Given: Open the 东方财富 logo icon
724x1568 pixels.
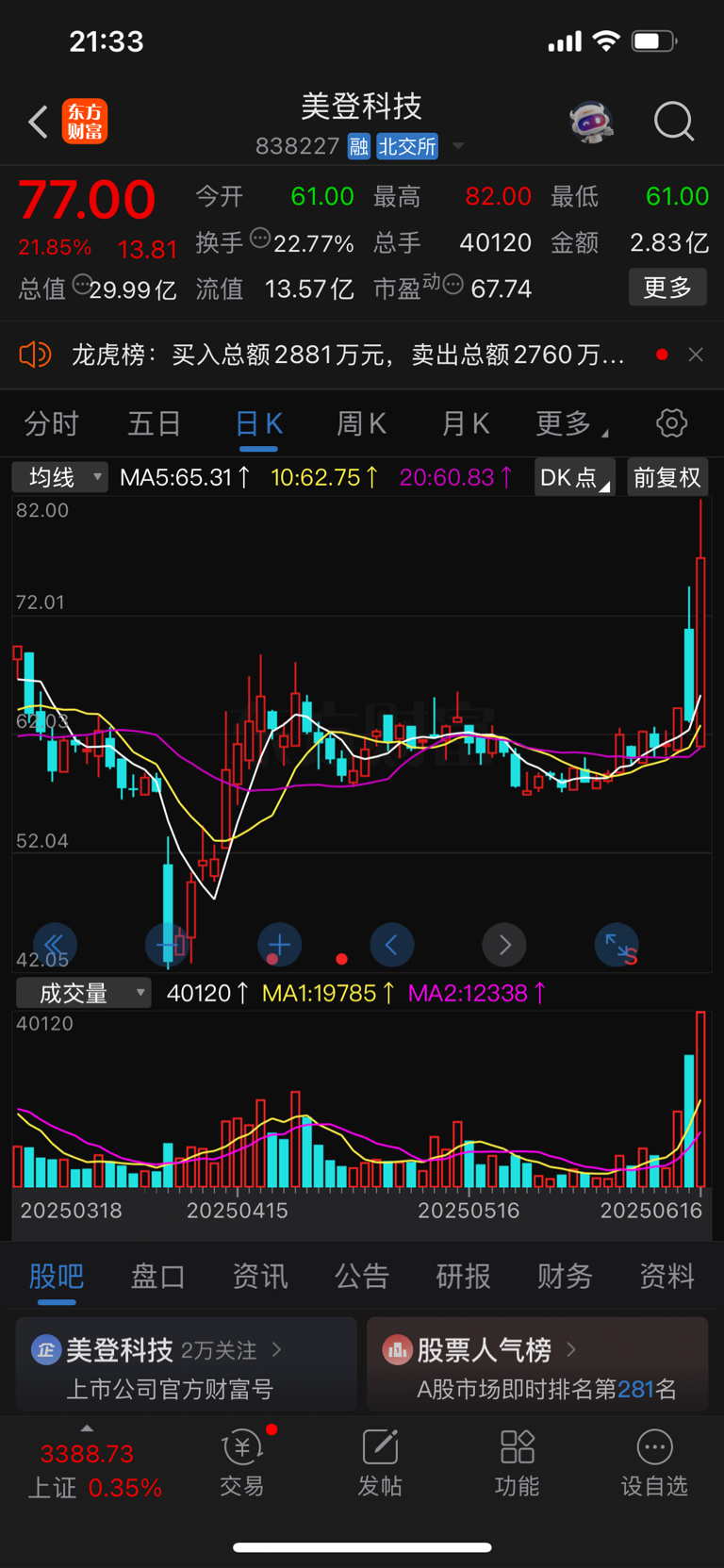Looking at the screenshot, I should click(85, 122).
